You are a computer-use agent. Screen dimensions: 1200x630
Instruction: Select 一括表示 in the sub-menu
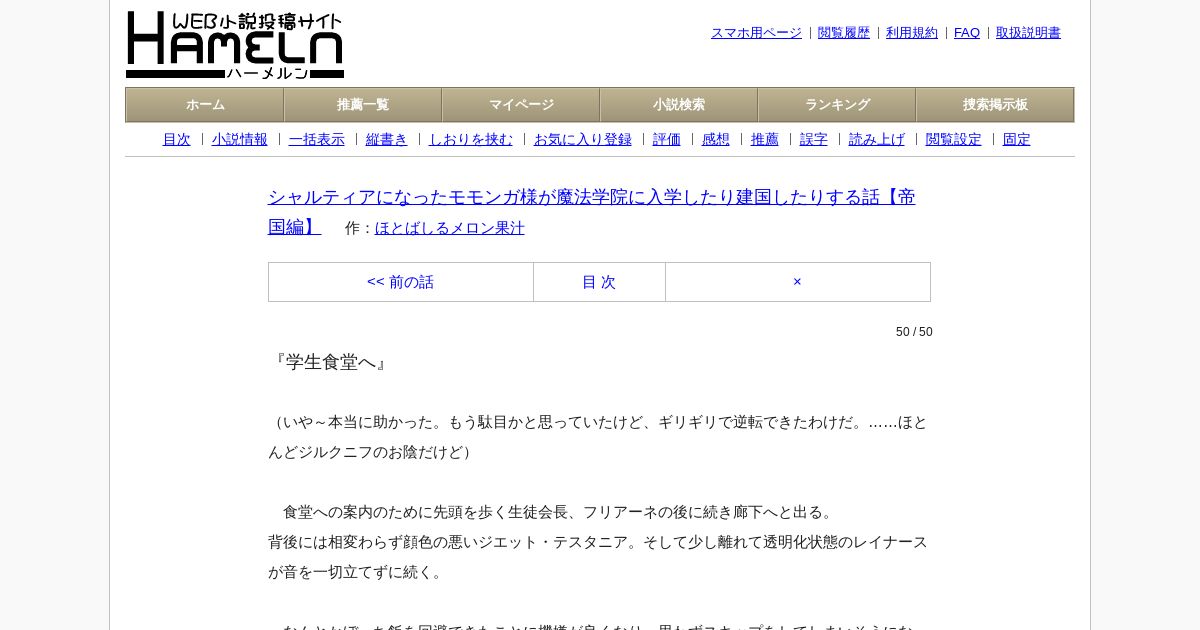317,140
